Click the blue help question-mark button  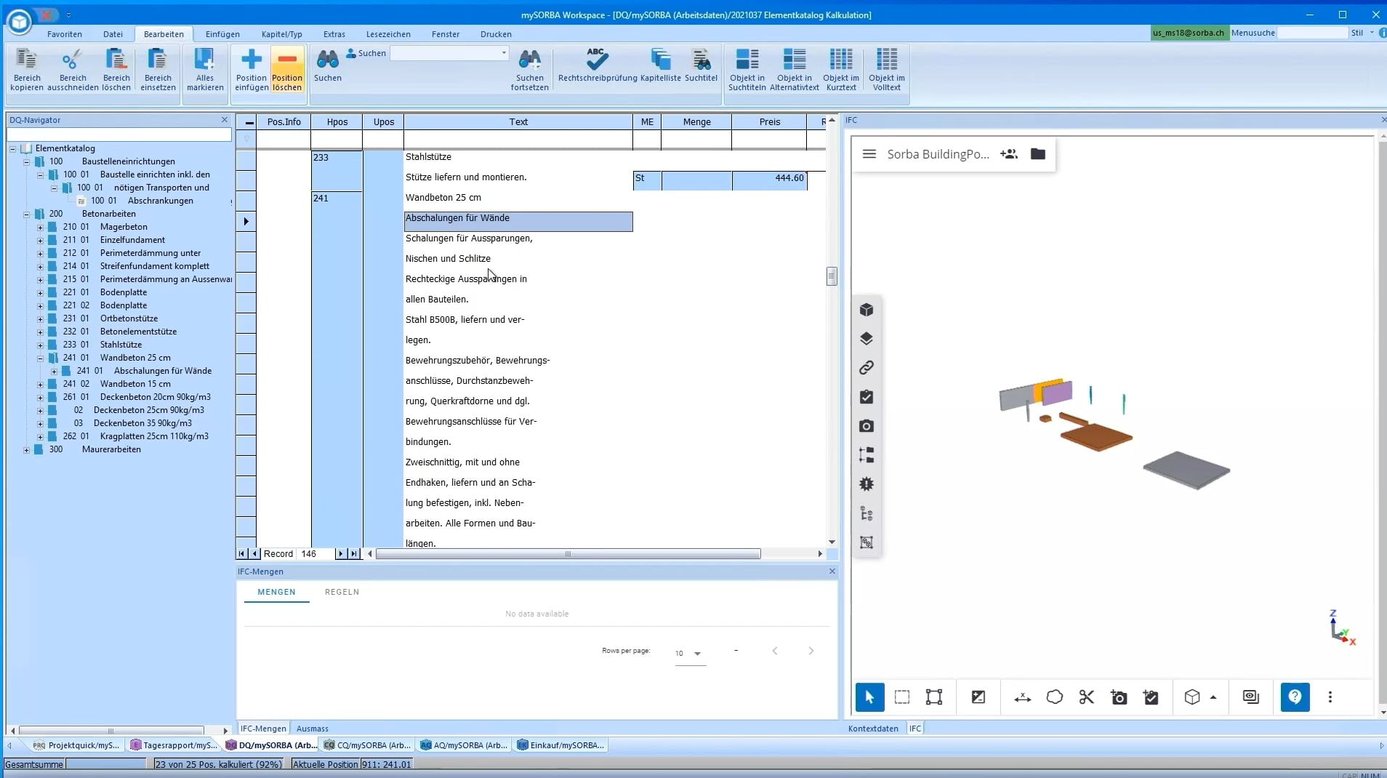coord(1295,697)
